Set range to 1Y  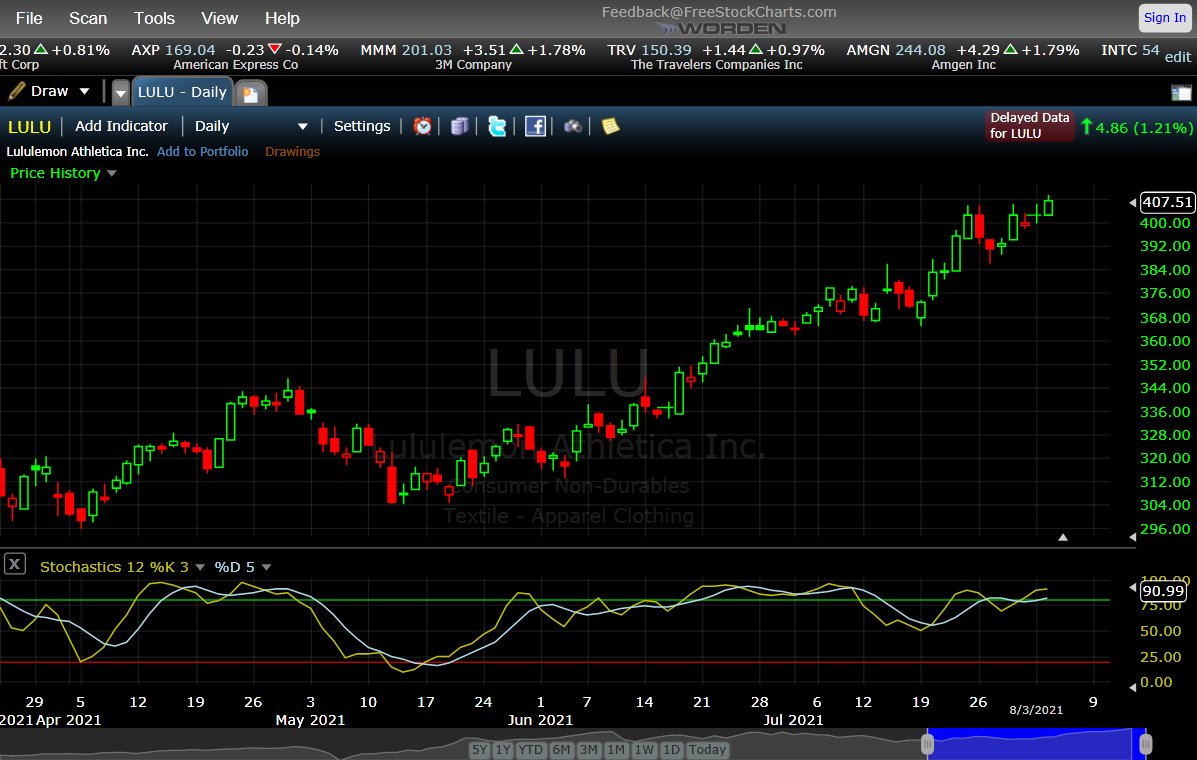pos(502,750)
